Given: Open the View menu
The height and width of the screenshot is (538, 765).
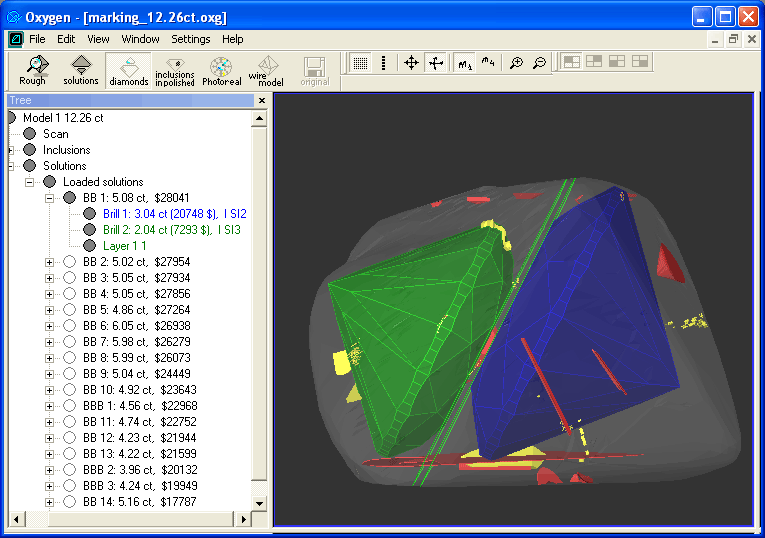Looking at the screenshot, I should (x=98, y=39).
